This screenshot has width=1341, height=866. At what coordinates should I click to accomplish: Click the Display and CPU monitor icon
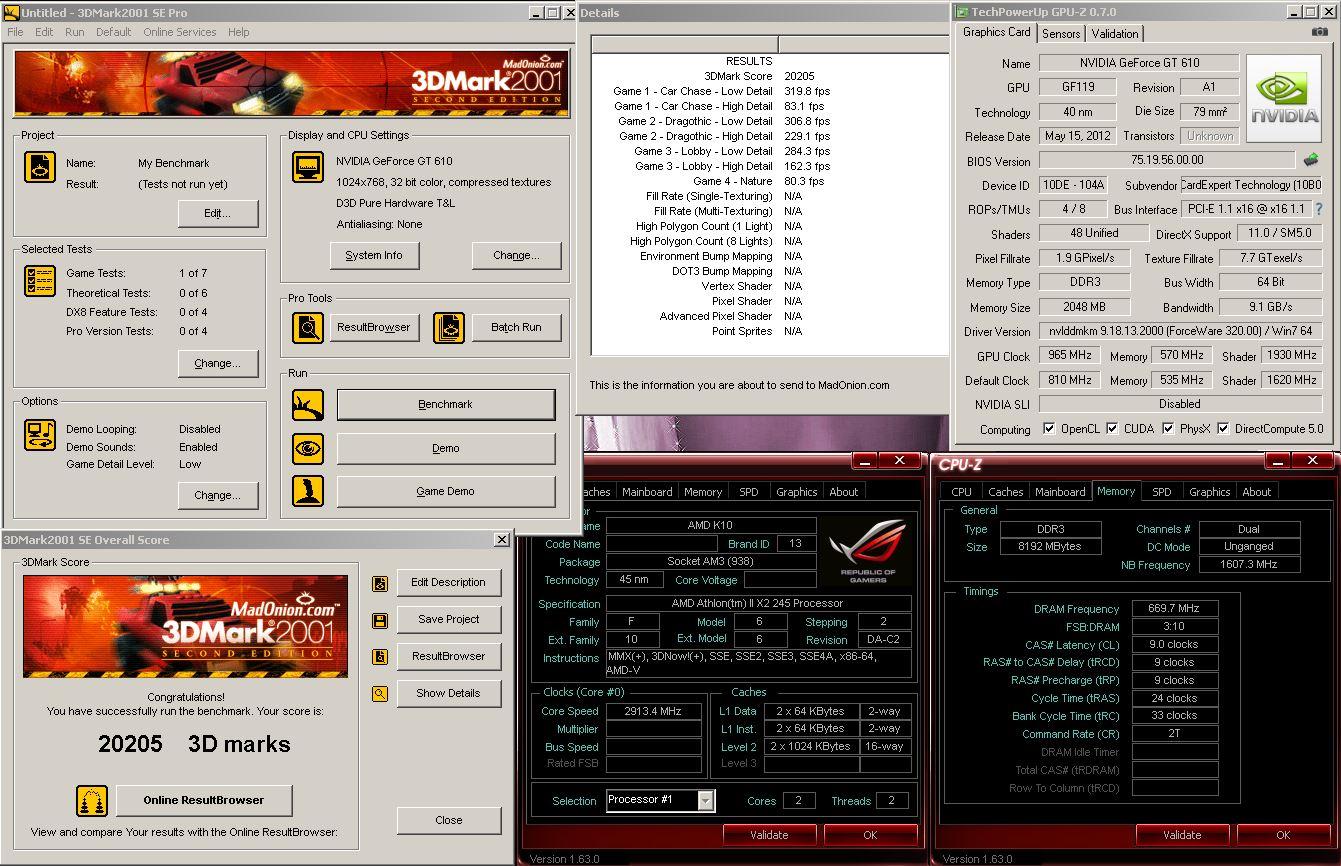point(308,167)
